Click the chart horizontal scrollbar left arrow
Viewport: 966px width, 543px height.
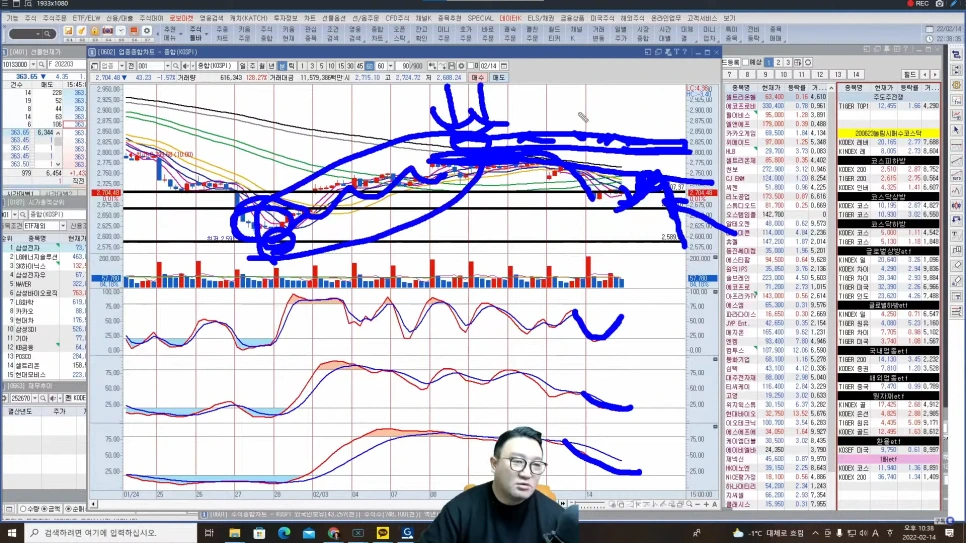click(94, 504)
